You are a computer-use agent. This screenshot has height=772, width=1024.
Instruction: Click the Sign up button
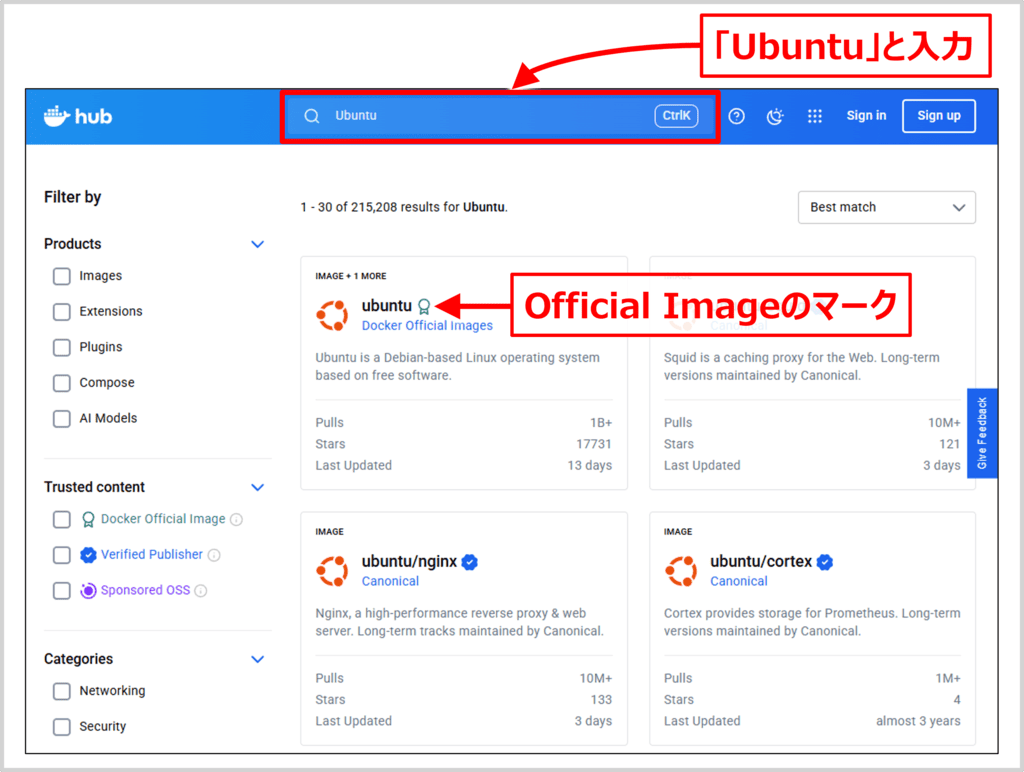[x=938, y=116]
